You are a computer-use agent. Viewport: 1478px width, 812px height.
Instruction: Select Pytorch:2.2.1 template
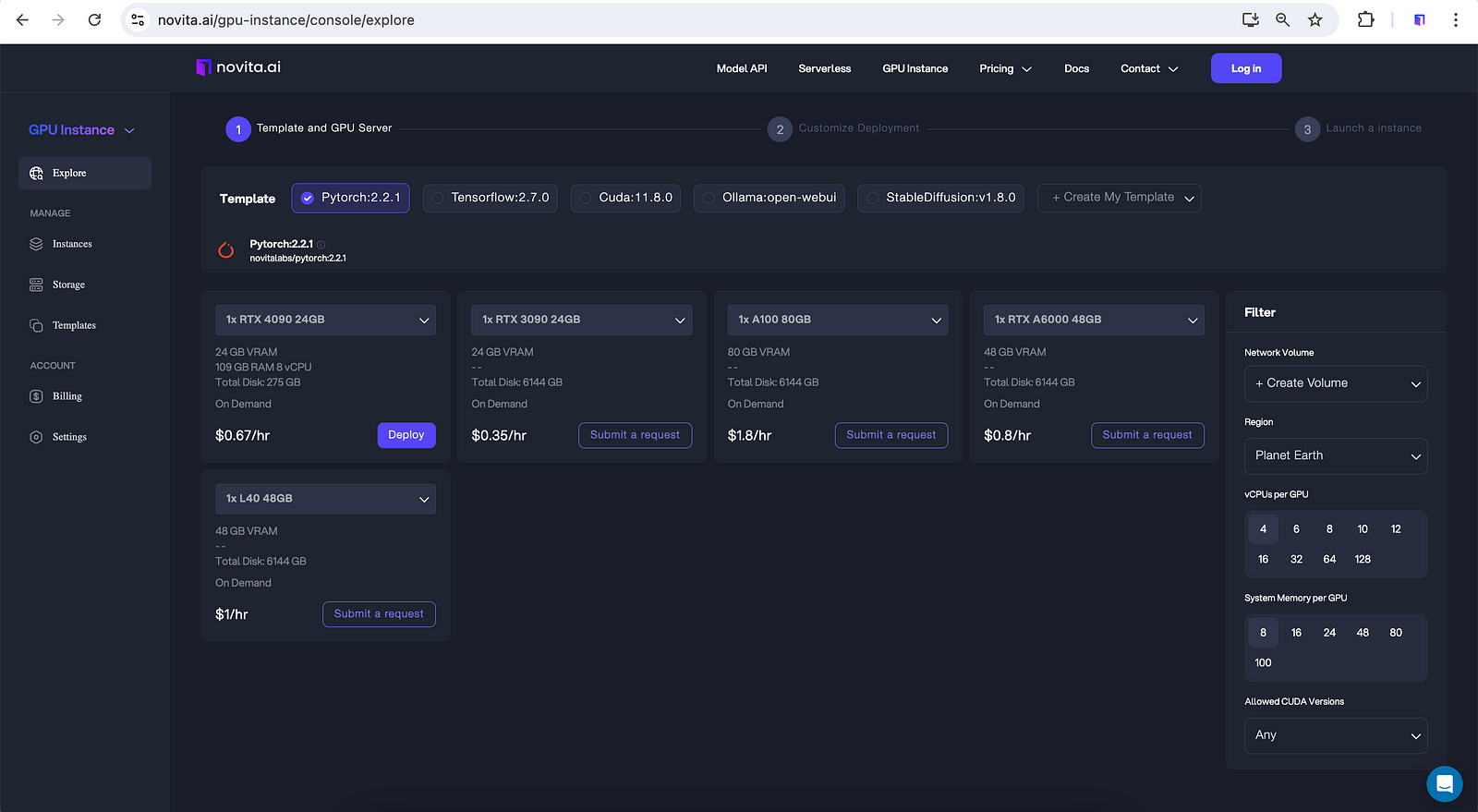tap(350, 198)
